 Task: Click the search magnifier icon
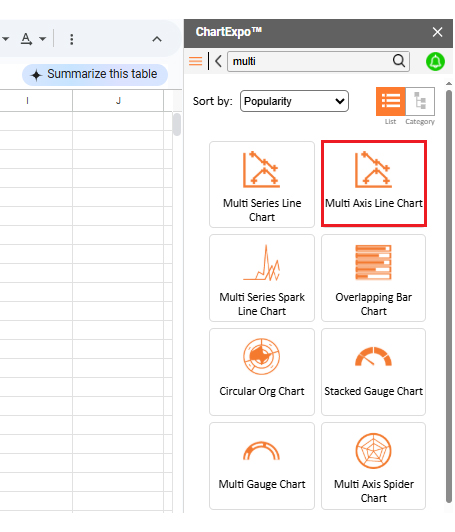coord(399,61)
